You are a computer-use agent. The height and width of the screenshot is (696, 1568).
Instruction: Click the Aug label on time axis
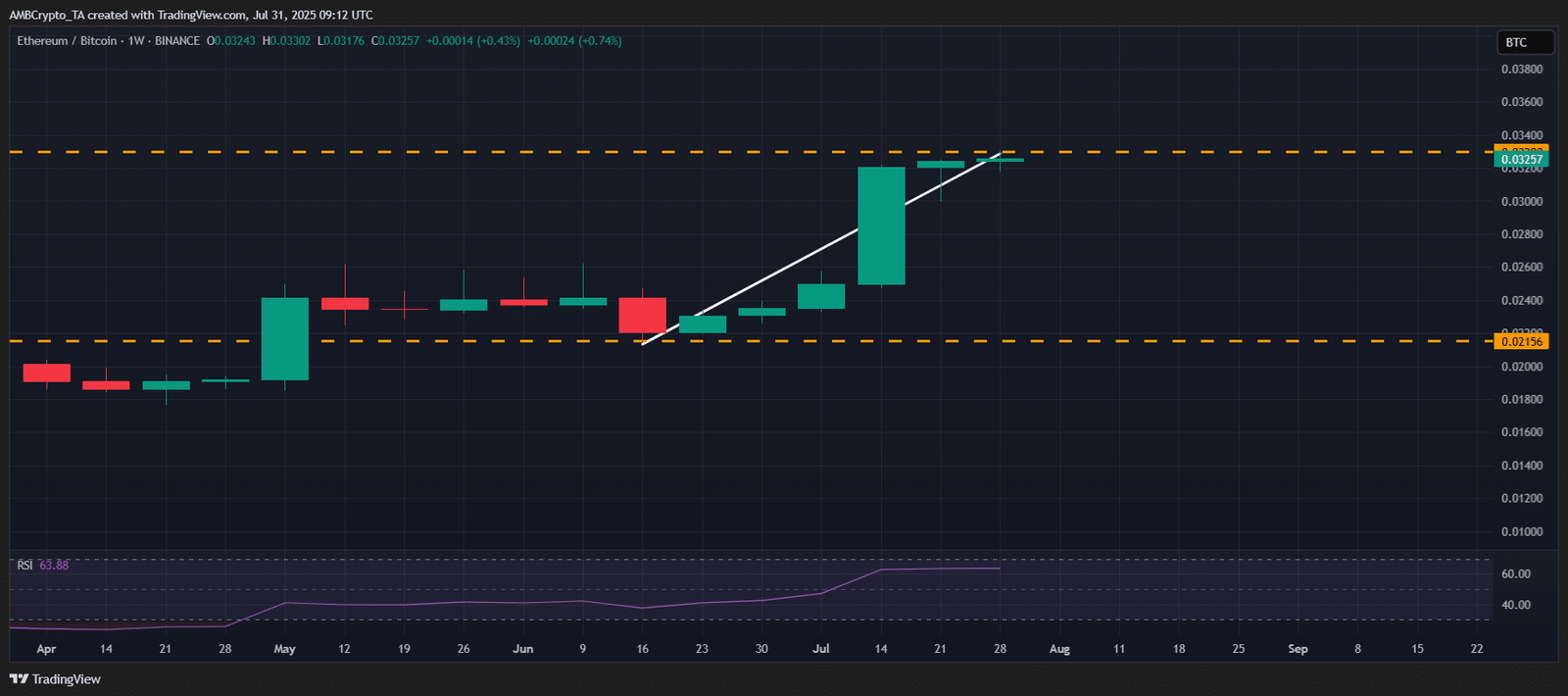pos(1059,649)
